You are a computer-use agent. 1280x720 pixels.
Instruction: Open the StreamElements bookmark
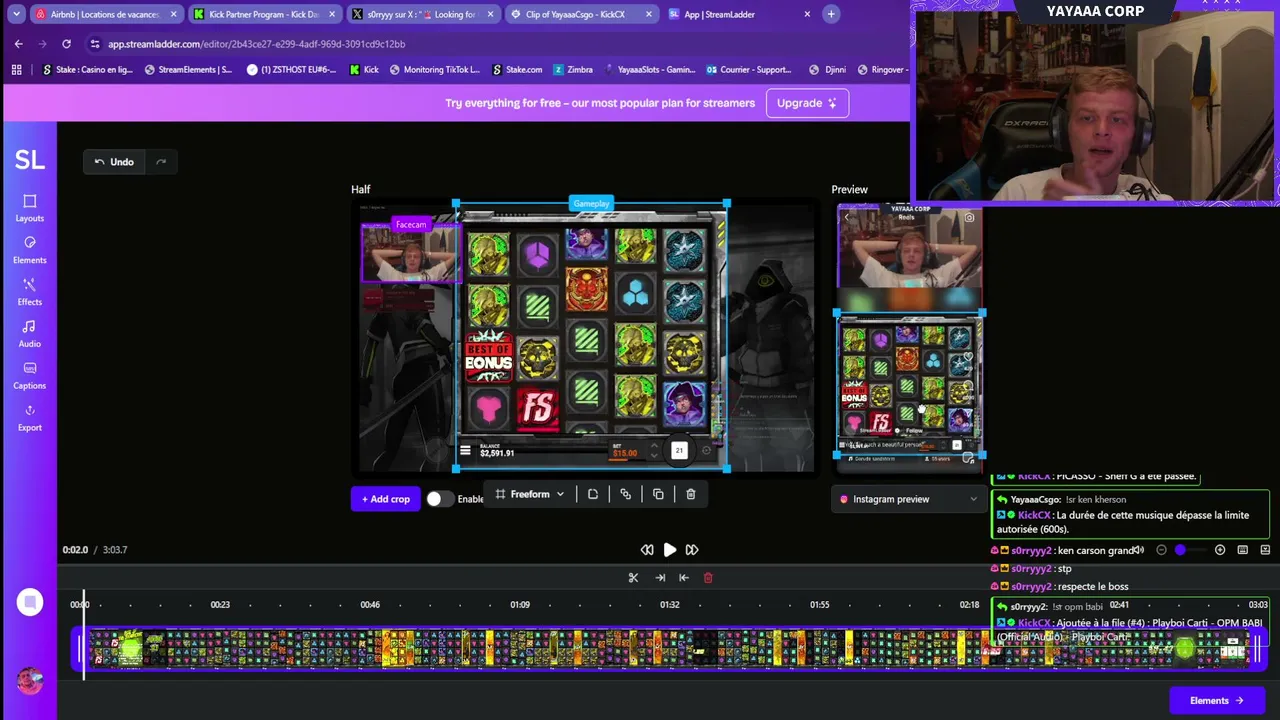coord(188,70)
